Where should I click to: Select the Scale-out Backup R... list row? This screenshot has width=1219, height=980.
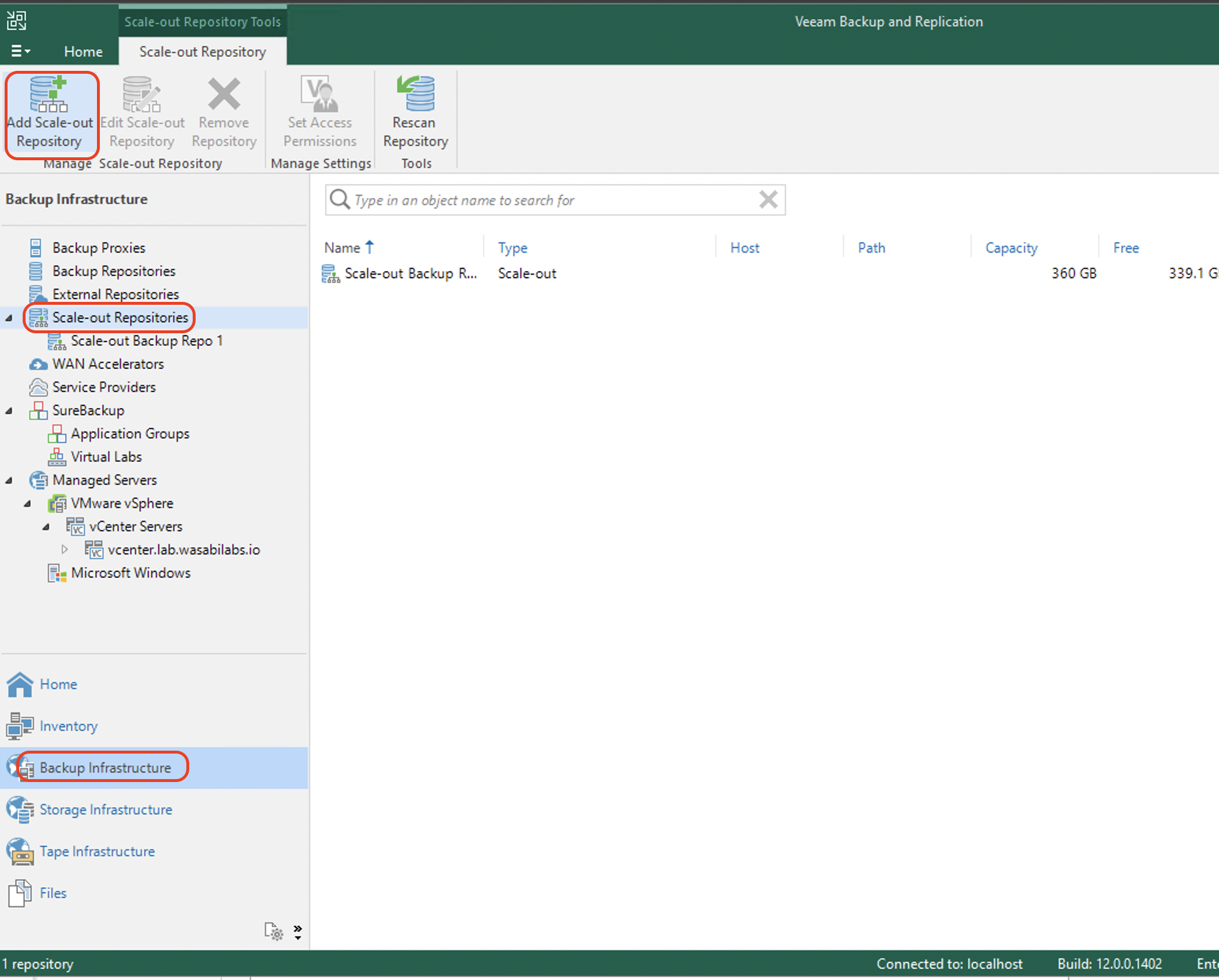[770, 273]
